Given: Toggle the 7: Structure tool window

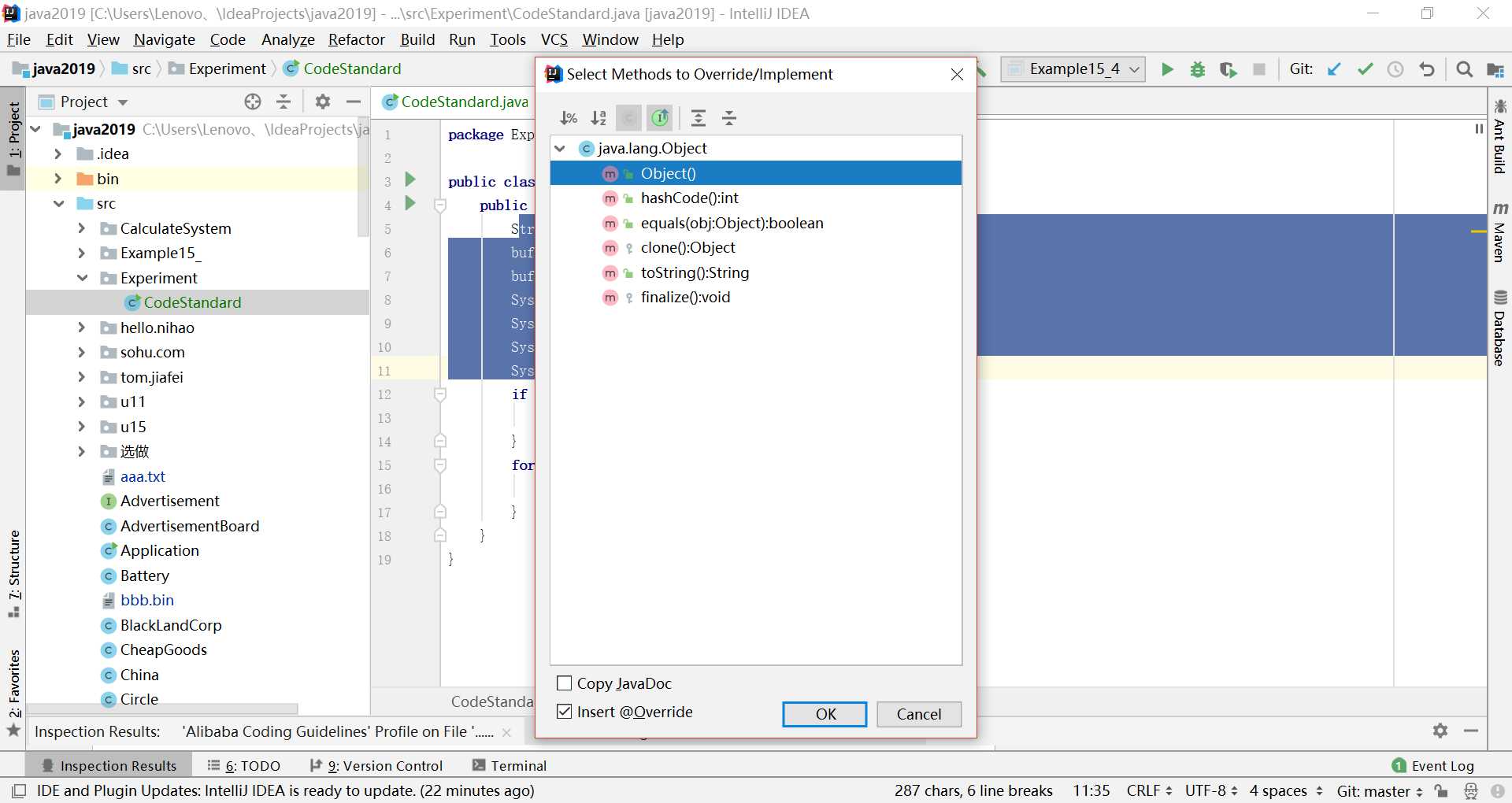Looking at the screenshot, I should 13,574.
